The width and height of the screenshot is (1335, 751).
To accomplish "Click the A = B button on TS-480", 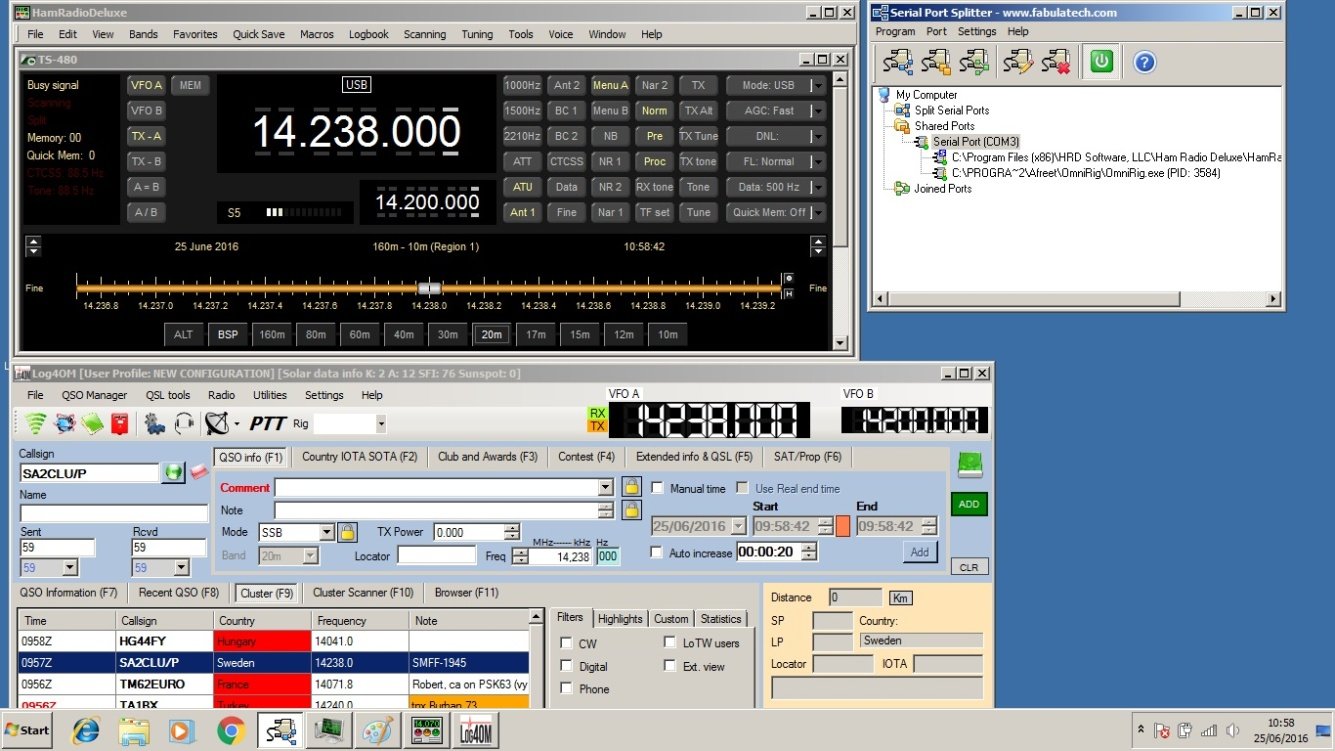I will [x=146, y=187].
